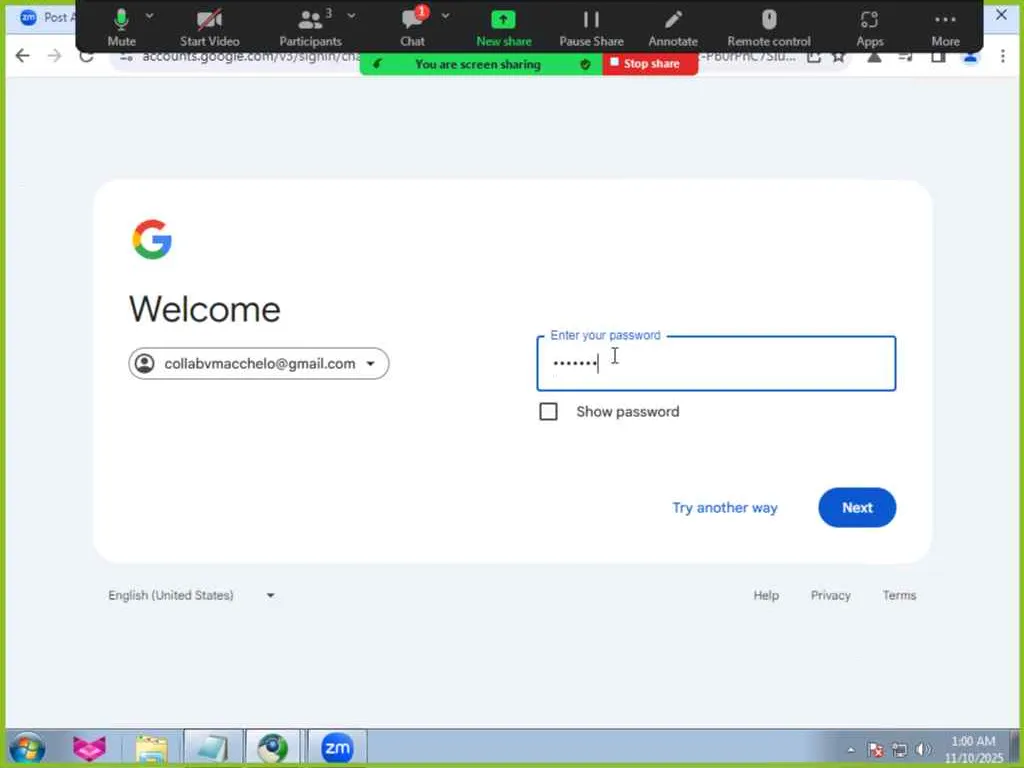
Task: Open the Privacy link
Action: 830,595
